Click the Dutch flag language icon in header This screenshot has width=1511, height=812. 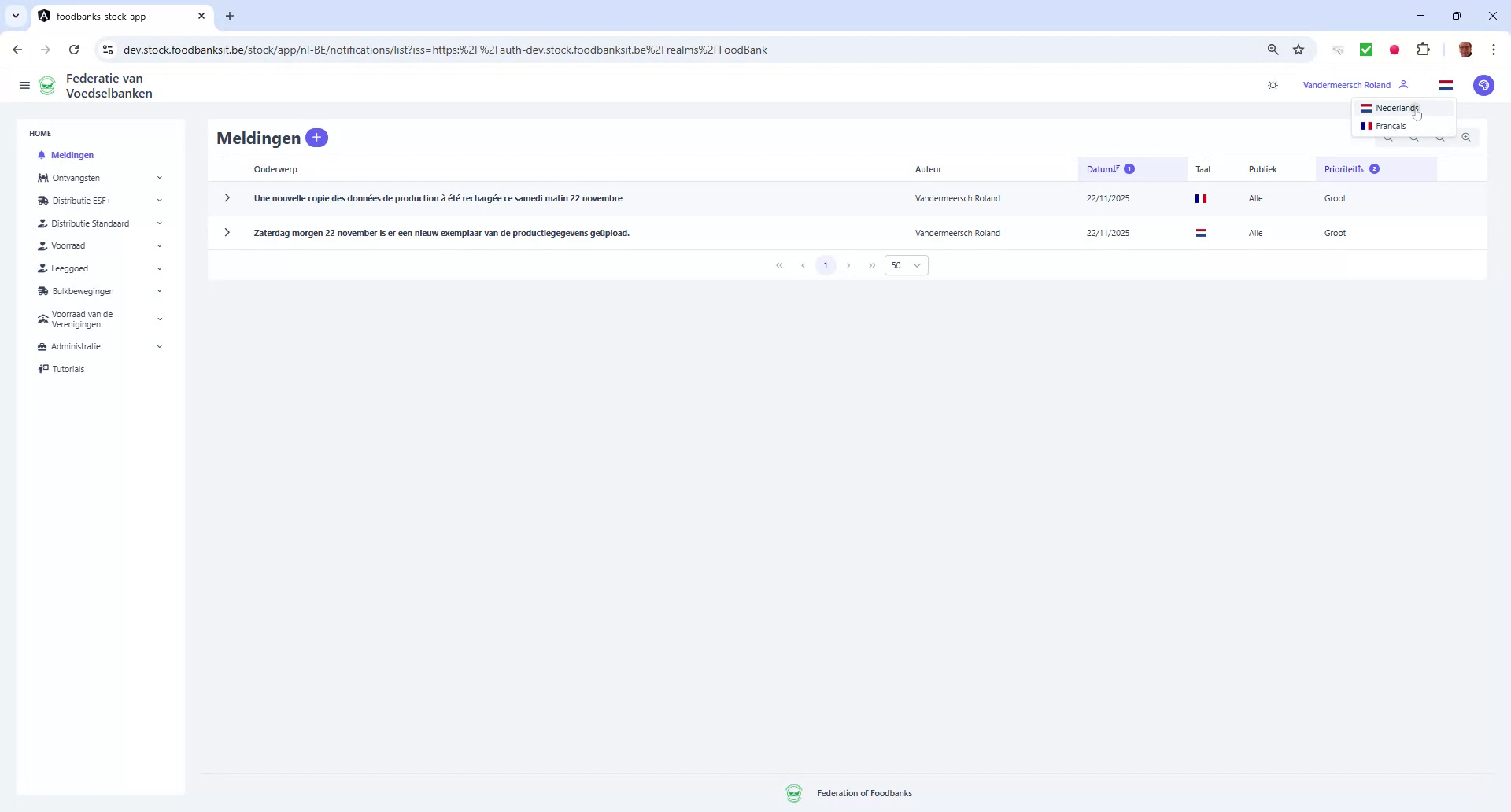1446,85
